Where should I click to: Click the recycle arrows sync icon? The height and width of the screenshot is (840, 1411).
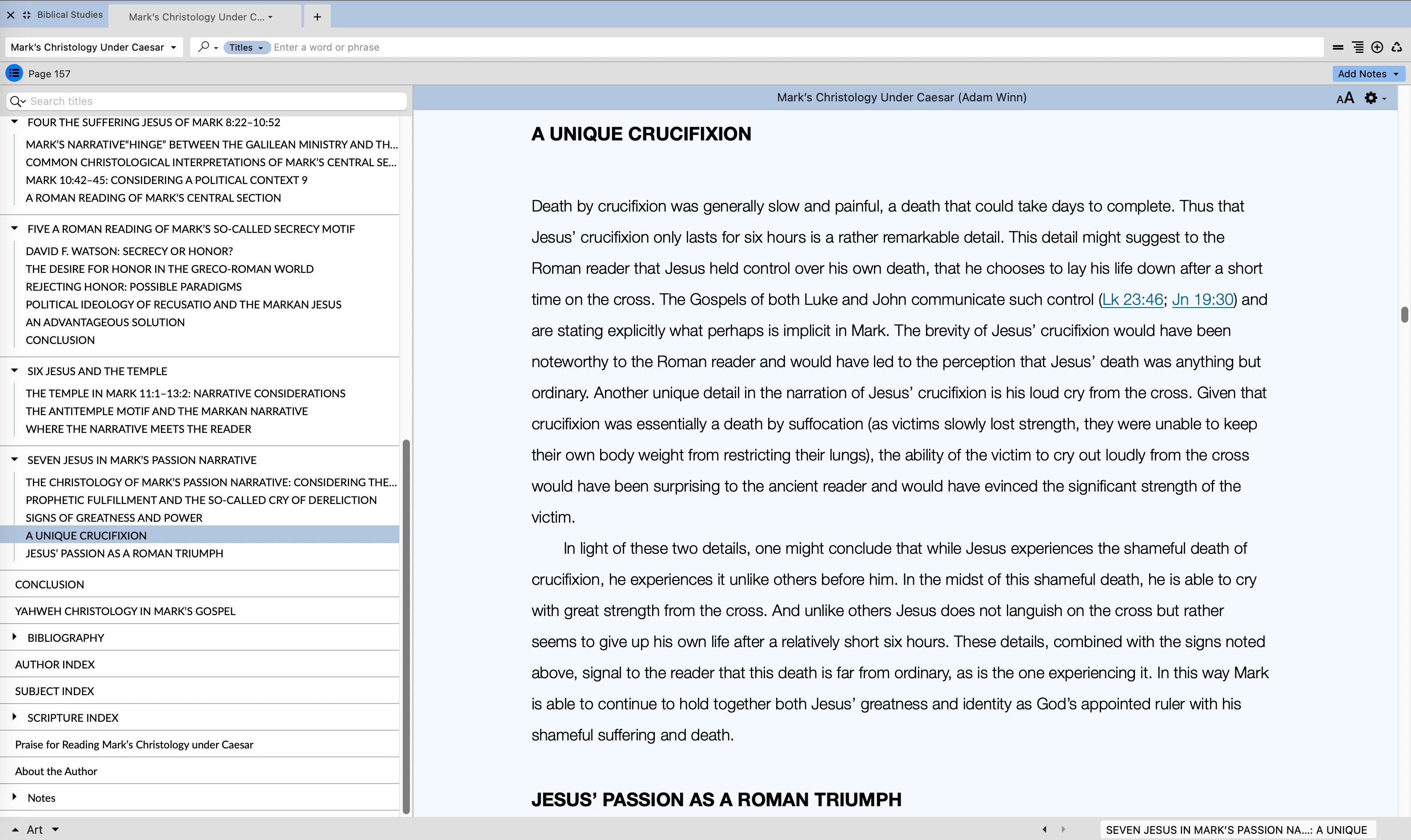click(x=1397, y=48)
